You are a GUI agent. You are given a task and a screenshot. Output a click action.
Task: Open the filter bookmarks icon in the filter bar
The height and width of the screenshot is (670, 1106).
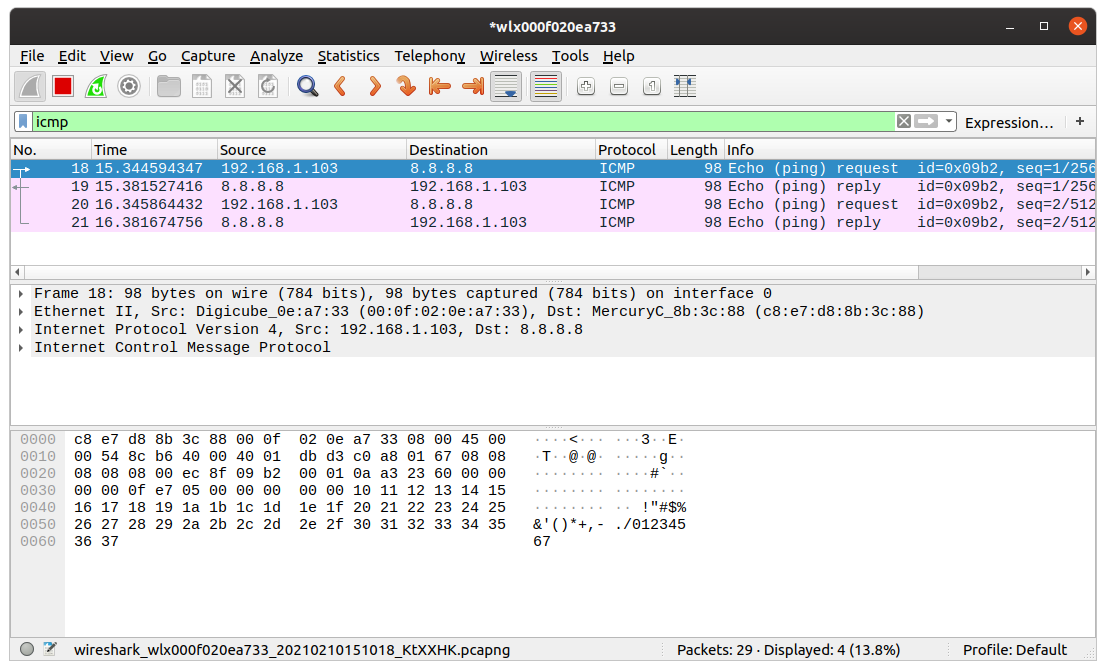(x=23, y=121)
